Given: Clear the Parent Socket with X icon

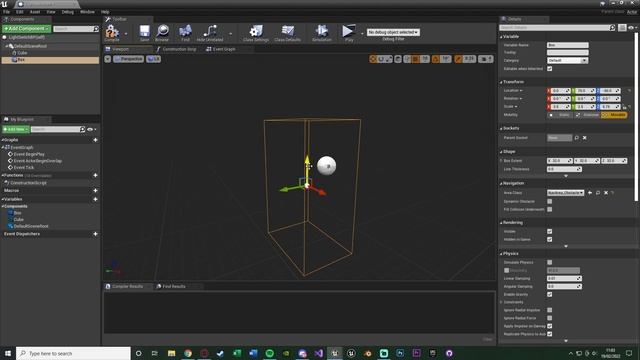Looking at the screenshot, I should tap(584, 138).
